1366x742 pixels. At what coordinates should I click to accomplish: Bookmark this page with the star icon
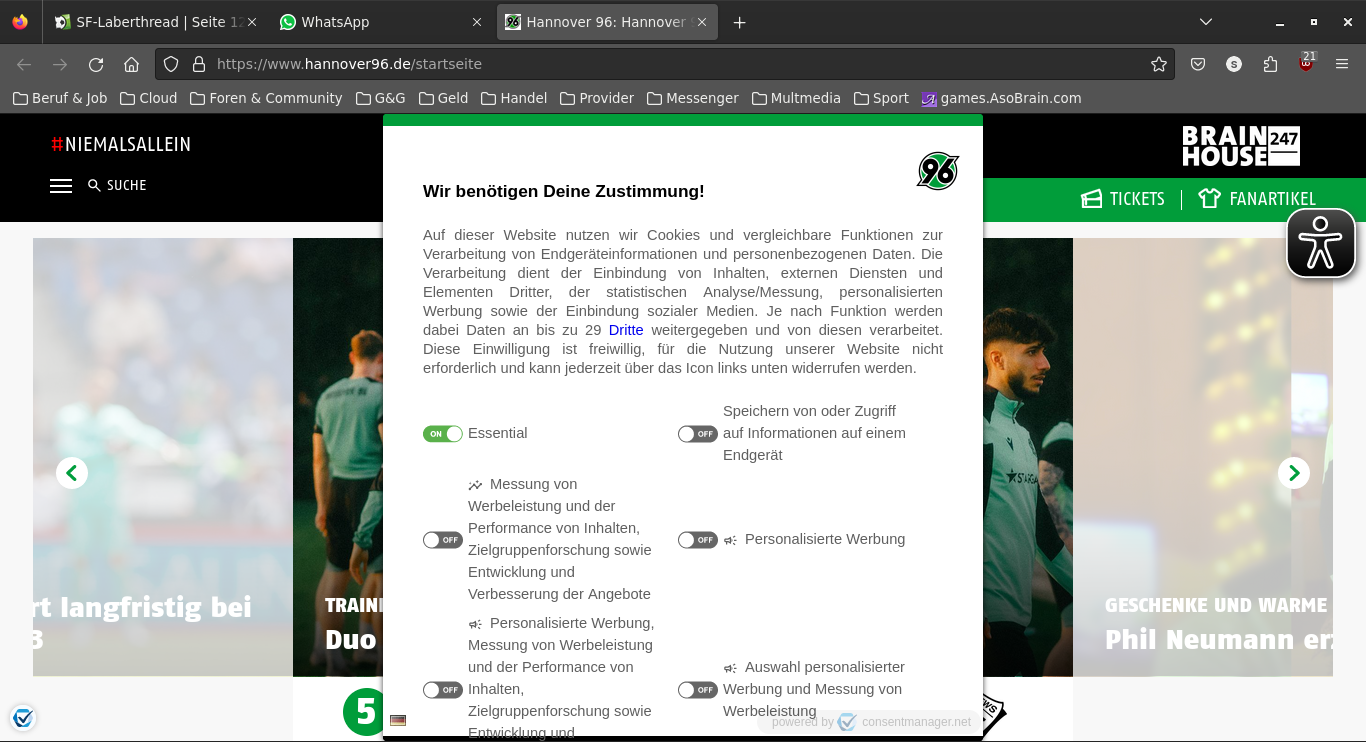click(x=1159, y=64)
